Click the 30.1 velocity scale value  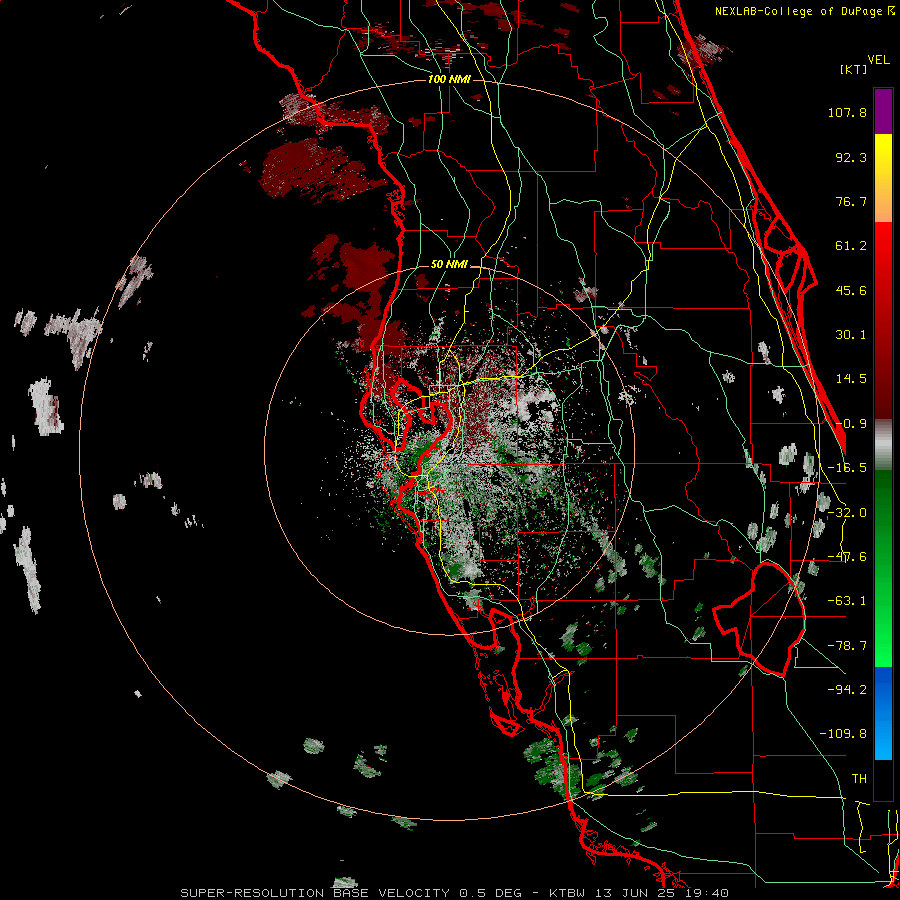[x=851, y=335]
